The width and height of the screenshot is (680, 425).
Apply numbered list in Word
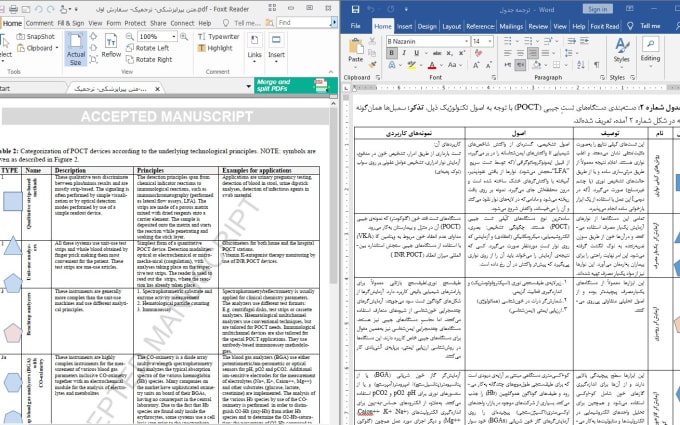pos(528,41)
